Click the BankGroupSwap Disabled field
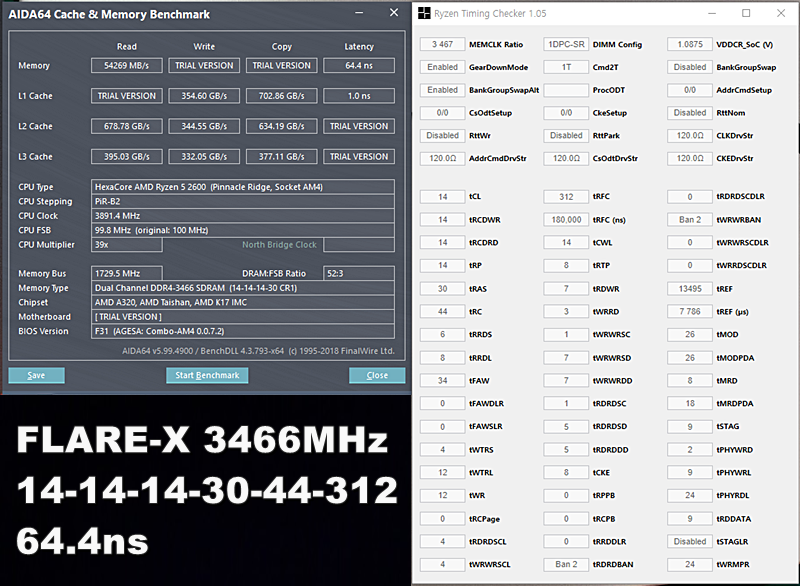 [x=690, y=67]
